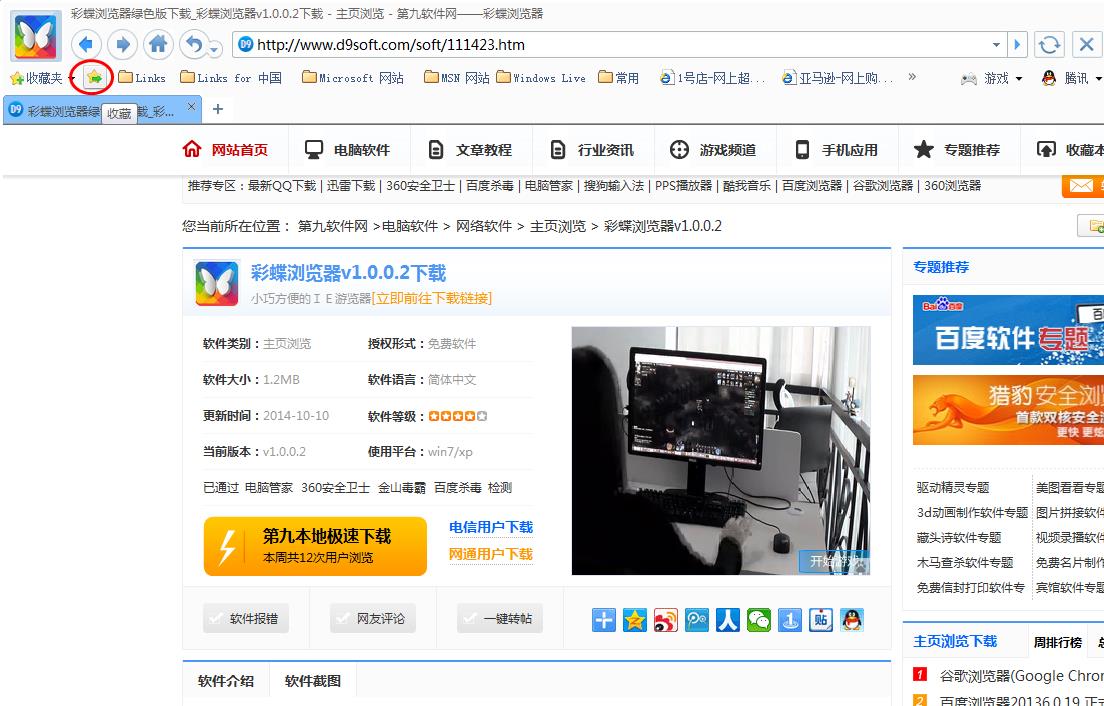Go to the browser Home page button
The height and width of the screenshot is (706, 1104).
[158, 45]
